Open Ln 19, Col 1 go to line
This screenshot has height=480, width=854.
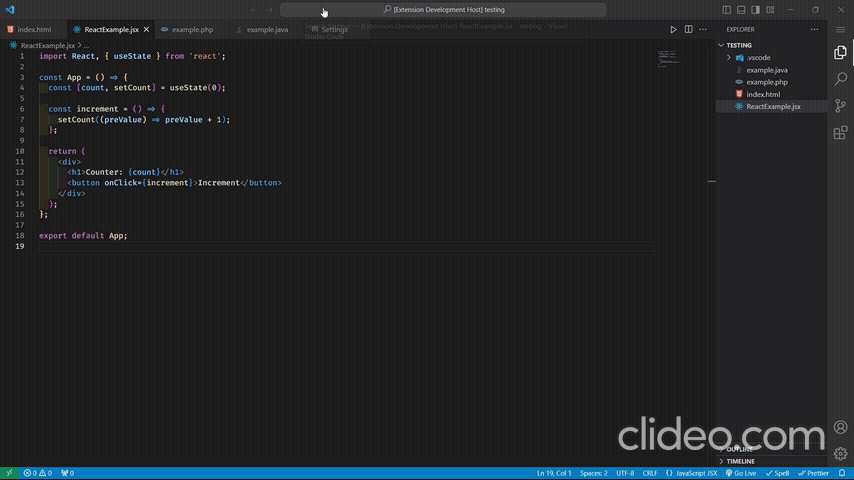click(554, 473)
